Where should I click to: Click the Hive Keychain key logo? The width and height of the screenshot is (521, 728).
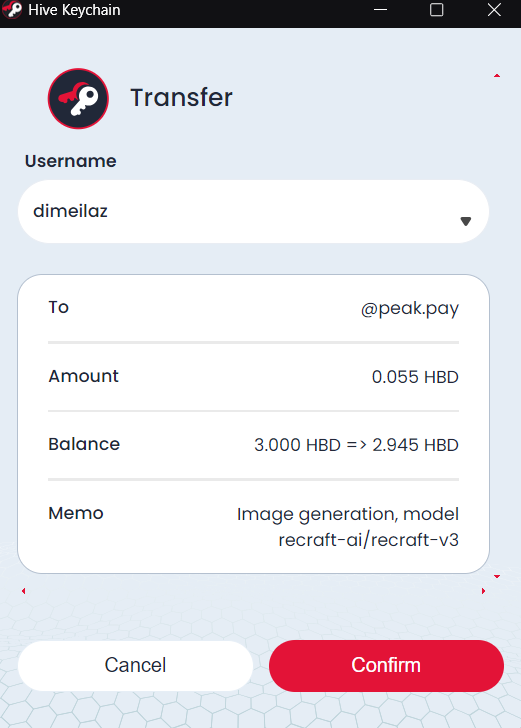[x=78, y=98]
